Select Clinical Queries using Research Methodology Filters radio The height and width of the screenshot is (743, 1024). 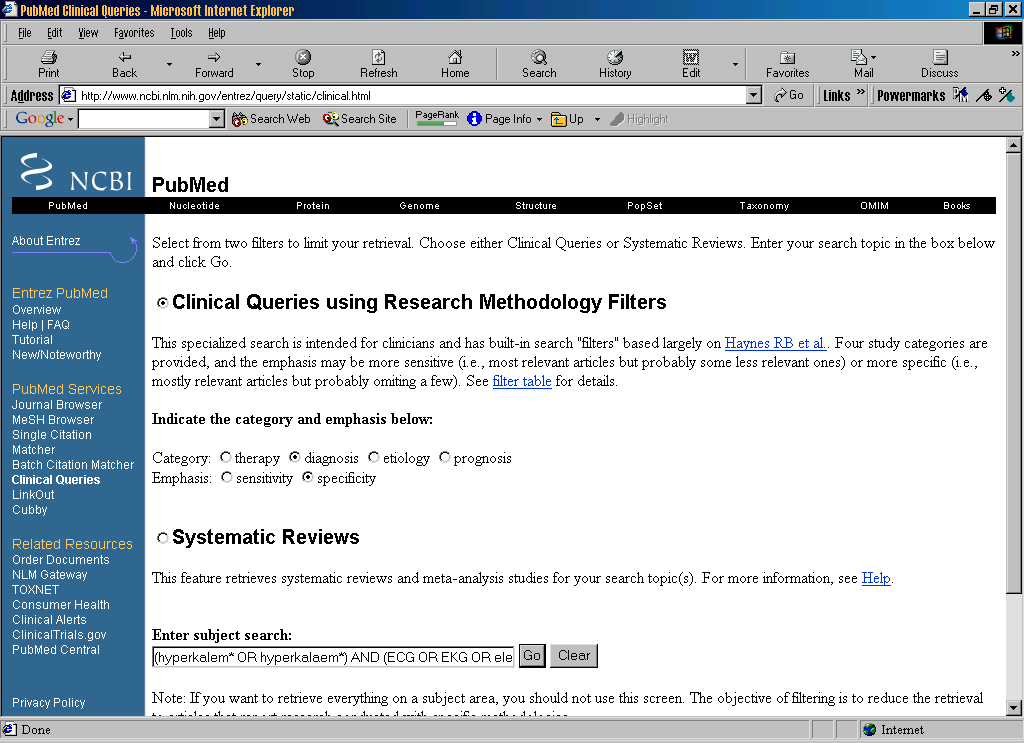163,303
